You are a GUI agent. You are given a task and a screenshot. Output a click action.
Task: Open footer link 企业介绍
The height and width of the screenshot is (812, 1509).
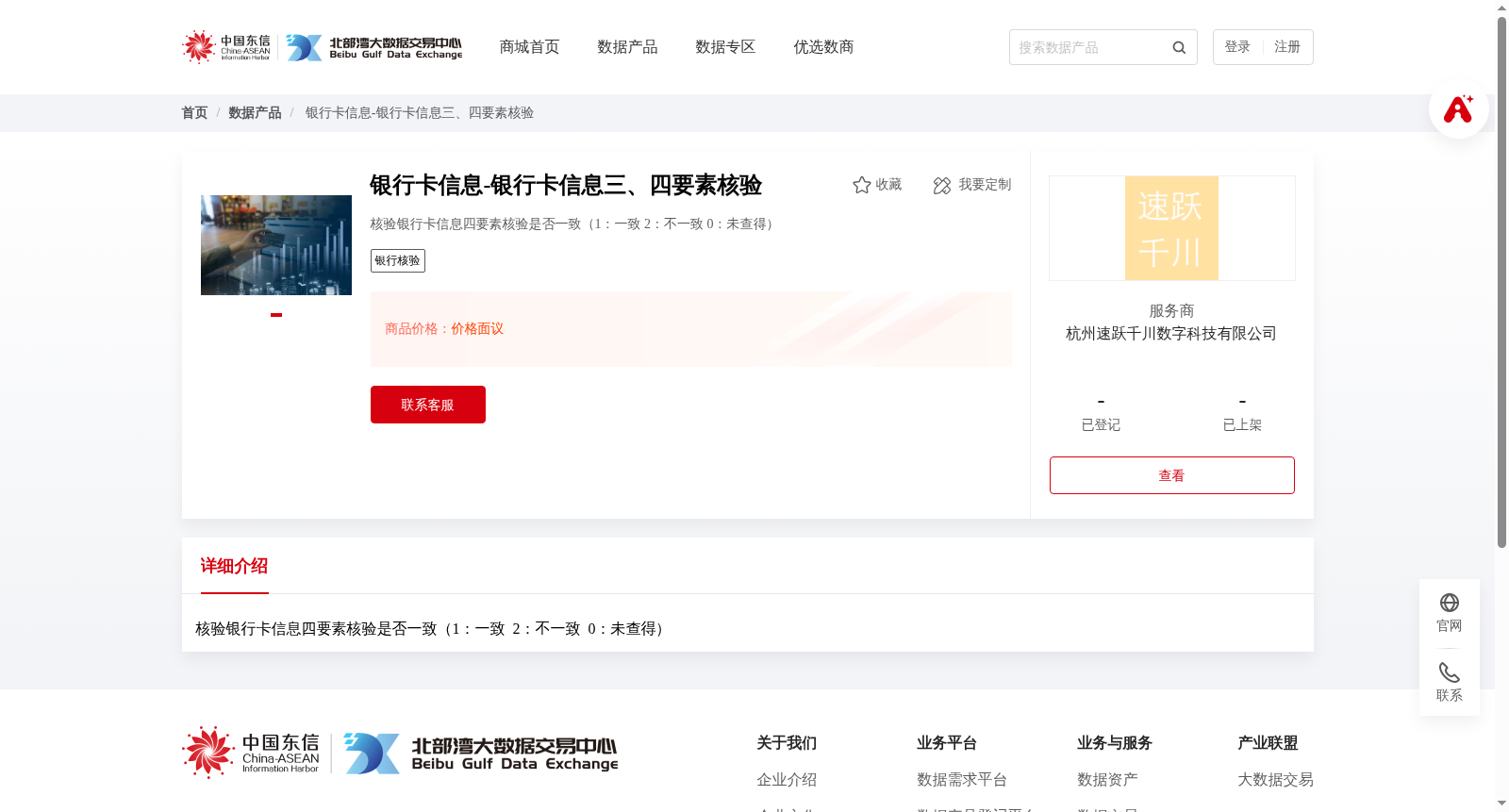787,780
